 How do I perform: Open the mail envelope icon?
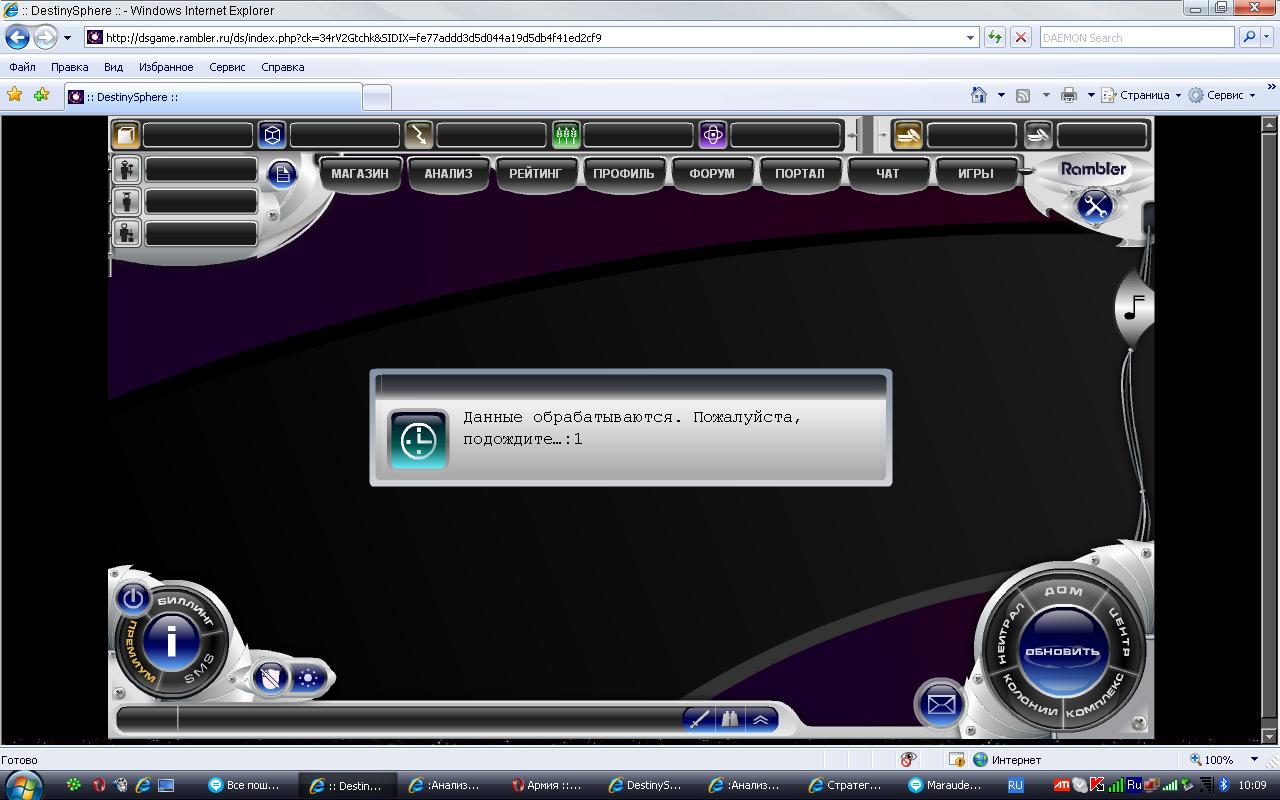pyautogui.click(x=940, y=703)
